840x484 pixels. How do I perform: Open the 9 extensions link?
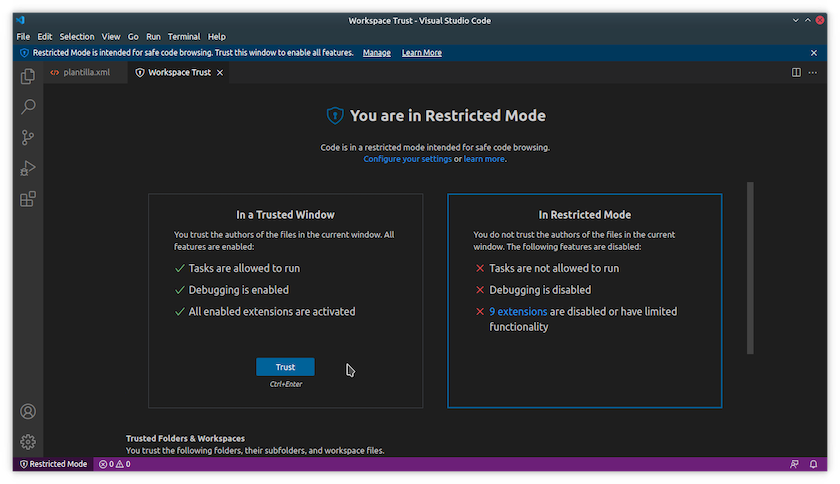[x=518, y=311]
